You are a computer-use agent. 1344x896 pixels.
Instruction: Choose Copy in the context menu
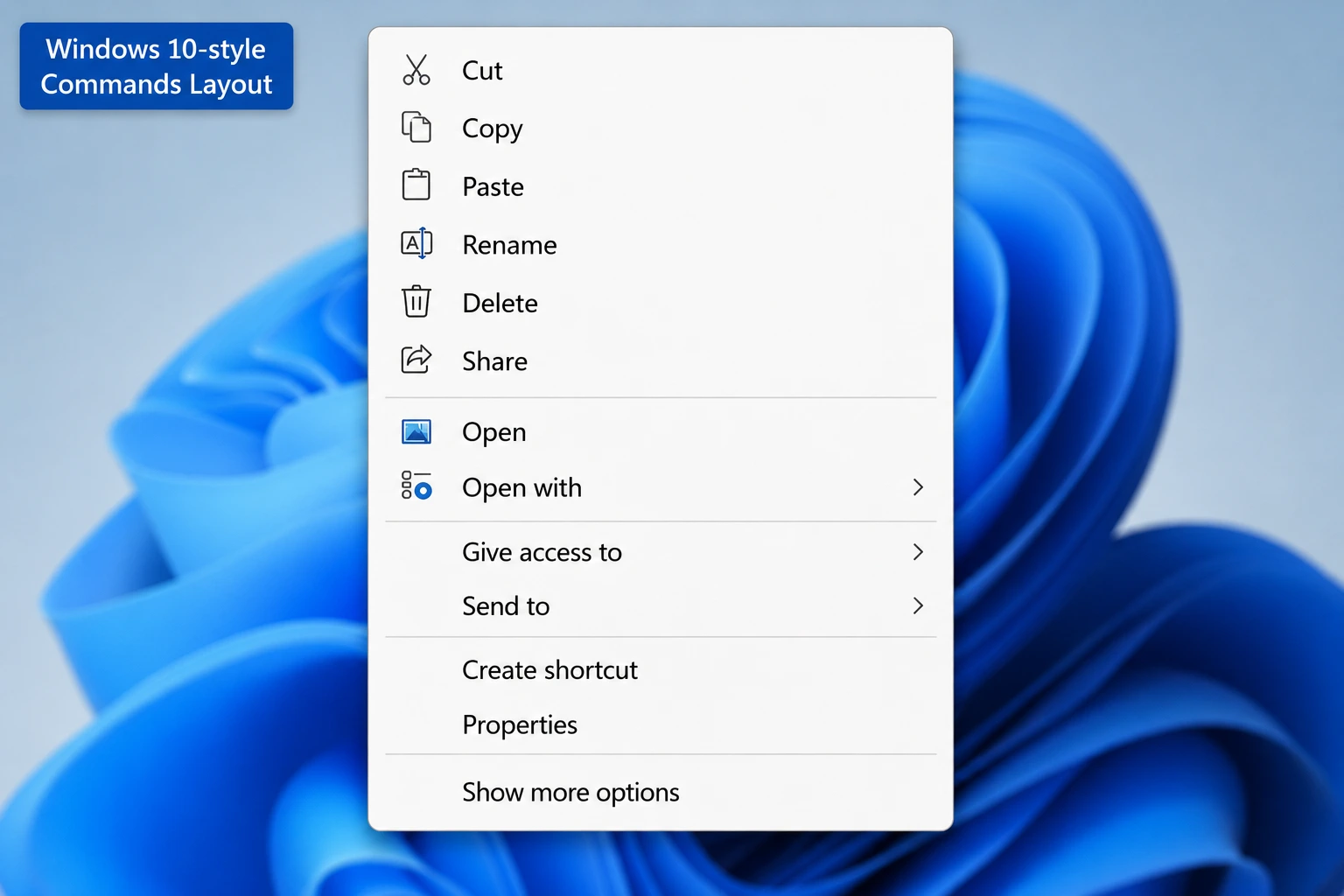(661, 128)
